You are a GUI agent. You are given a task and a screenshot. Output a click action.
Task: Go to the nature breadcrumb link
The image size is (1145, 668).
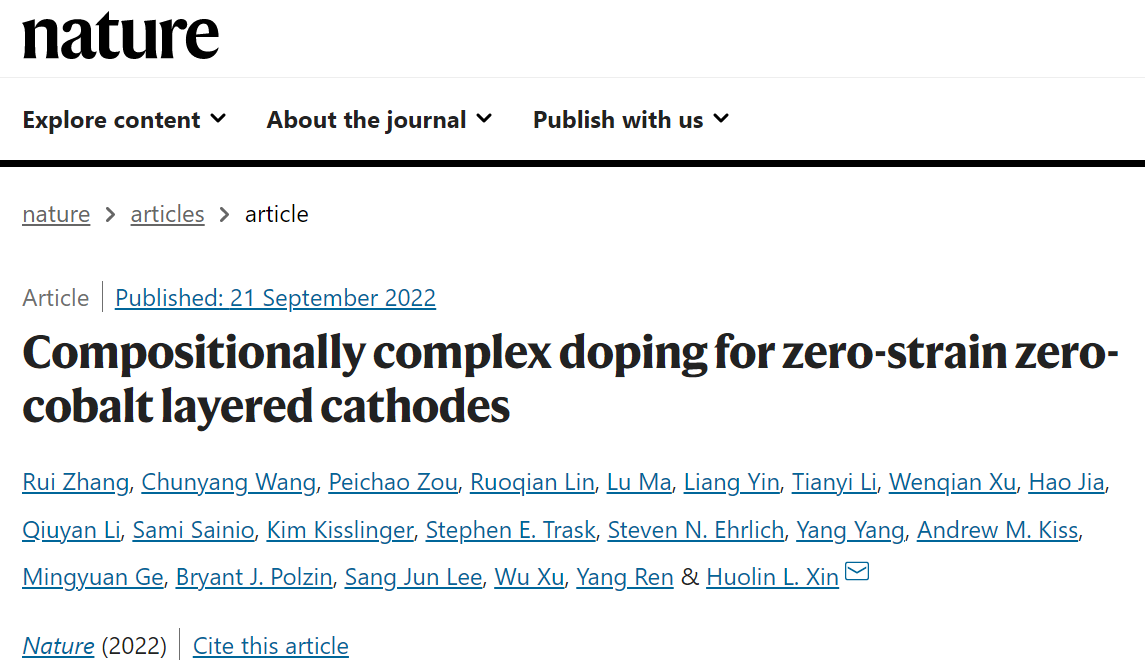tap(56, 214)
